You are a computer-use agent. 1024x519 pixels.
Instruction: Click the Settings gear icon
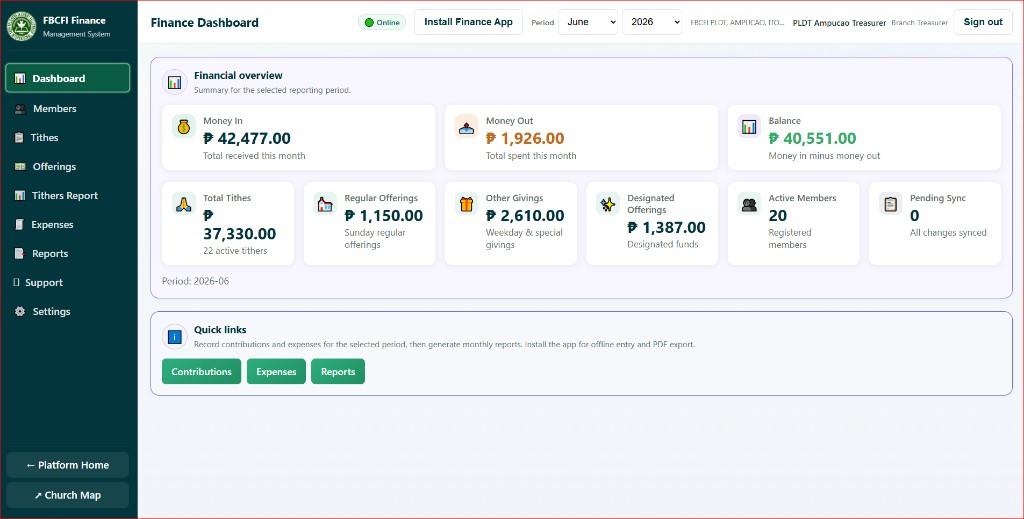[20, 311]
